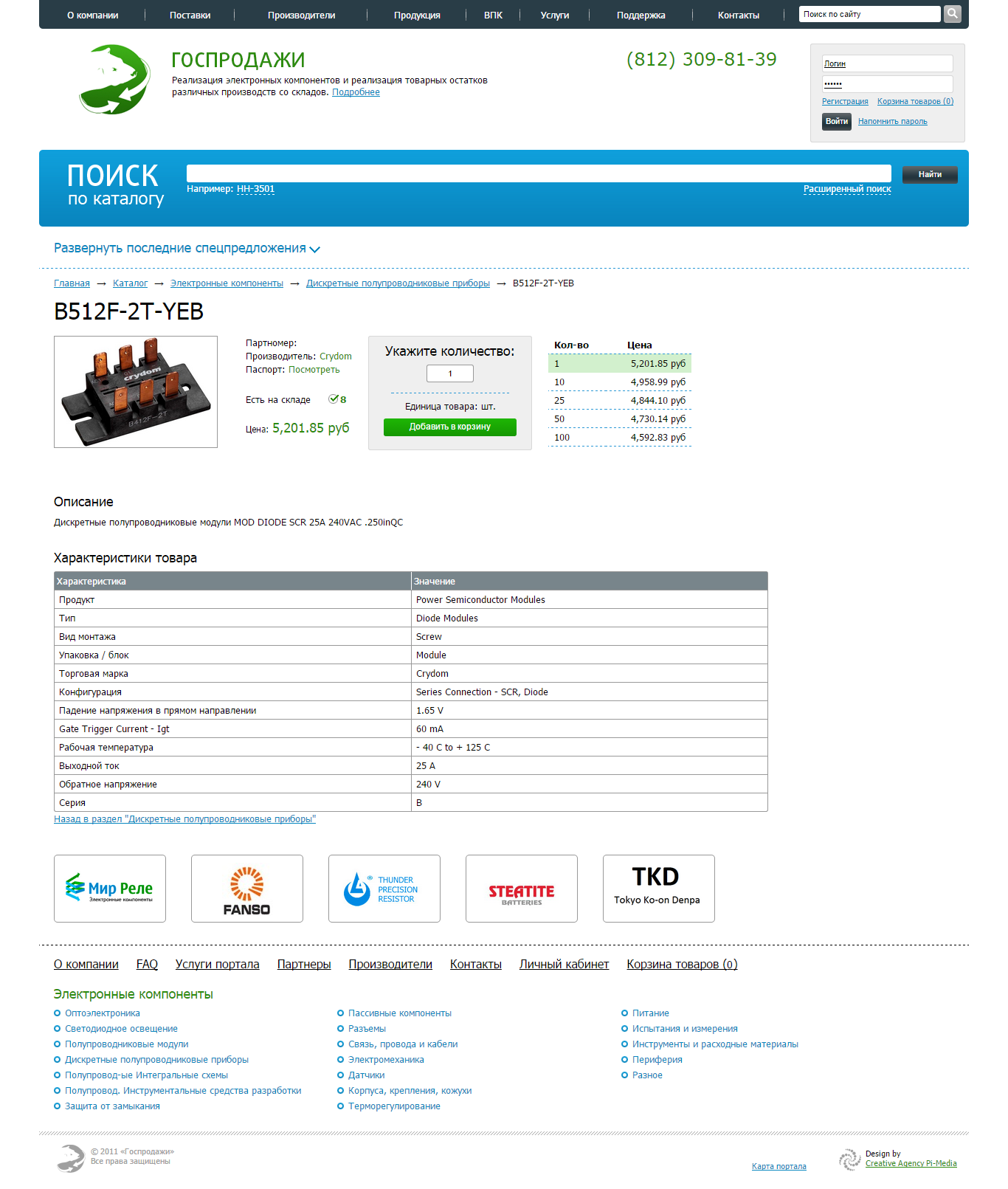Screen dimensions: 1008x1189
Task: Click the Найти catalog search button
Action: [930, 174]
